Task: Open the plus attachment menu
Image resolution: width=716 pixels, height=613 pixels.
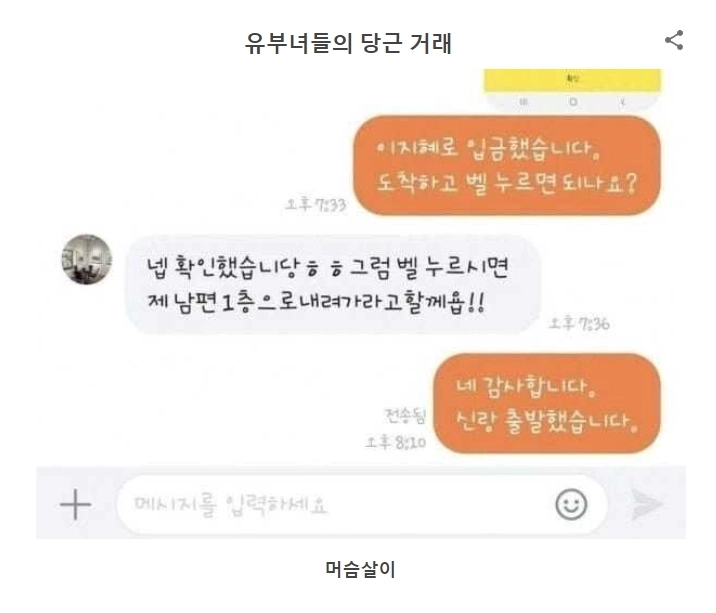Action: click(75, 504)
